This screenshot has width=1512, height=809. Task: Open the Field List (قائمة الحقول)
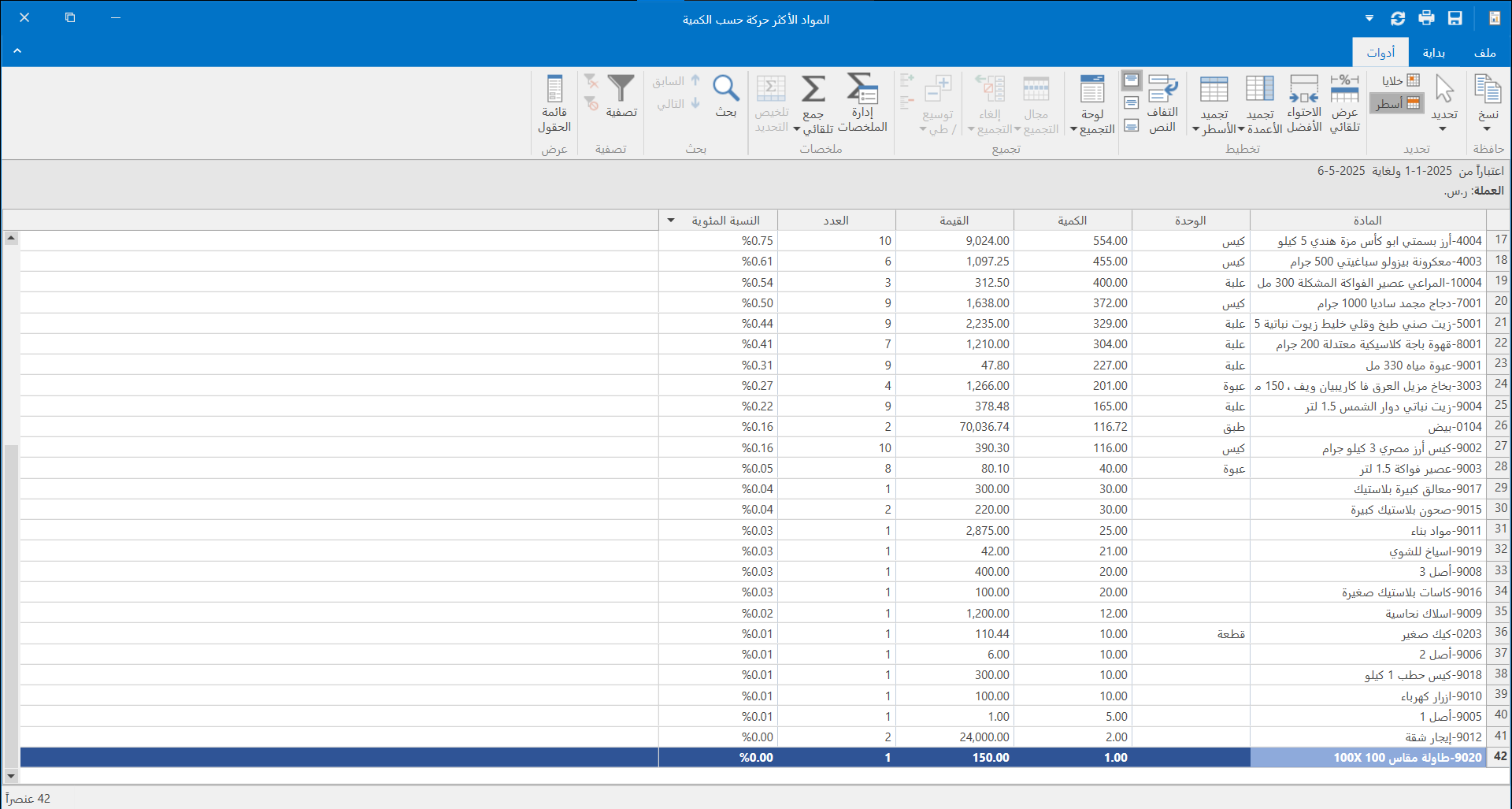(554, 89)
